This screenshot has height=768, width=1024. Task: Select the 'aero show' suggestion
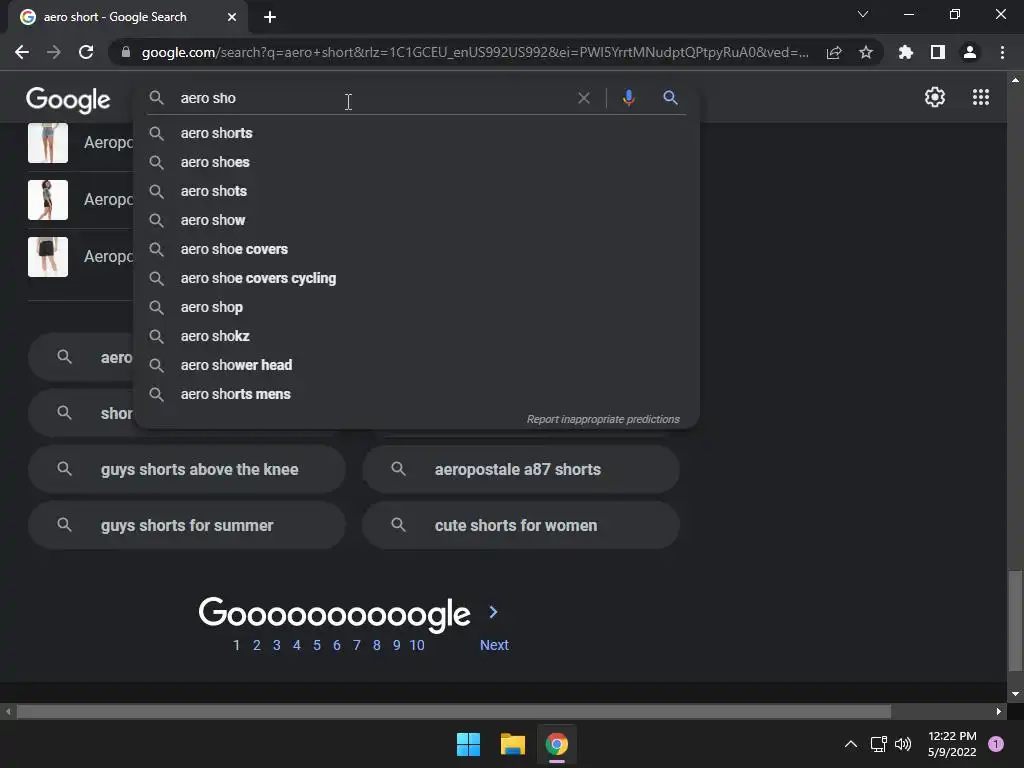point(417,220)
